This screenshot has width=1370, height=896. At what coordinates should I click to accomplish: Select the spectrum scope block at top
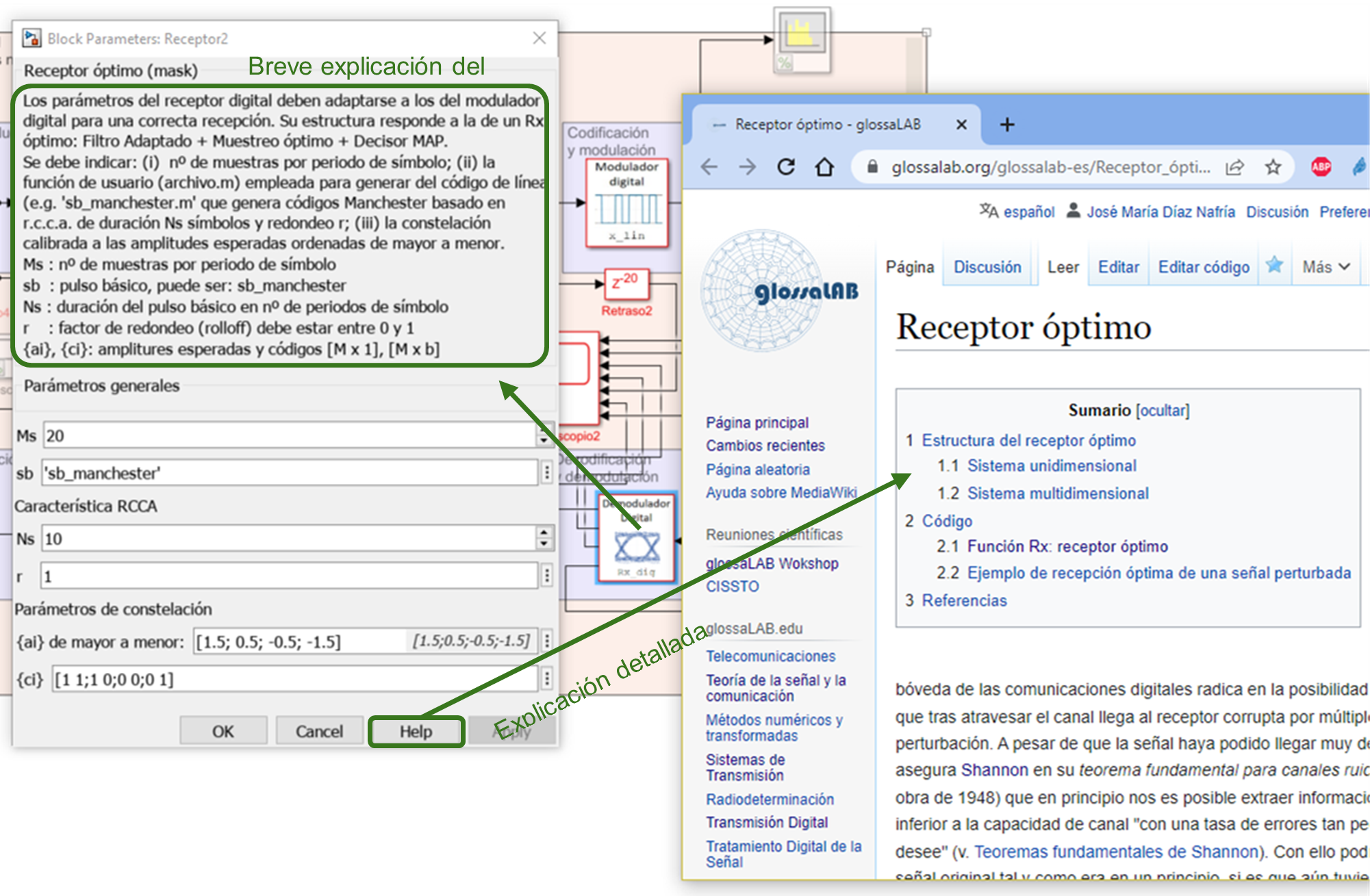click(802, 40)
